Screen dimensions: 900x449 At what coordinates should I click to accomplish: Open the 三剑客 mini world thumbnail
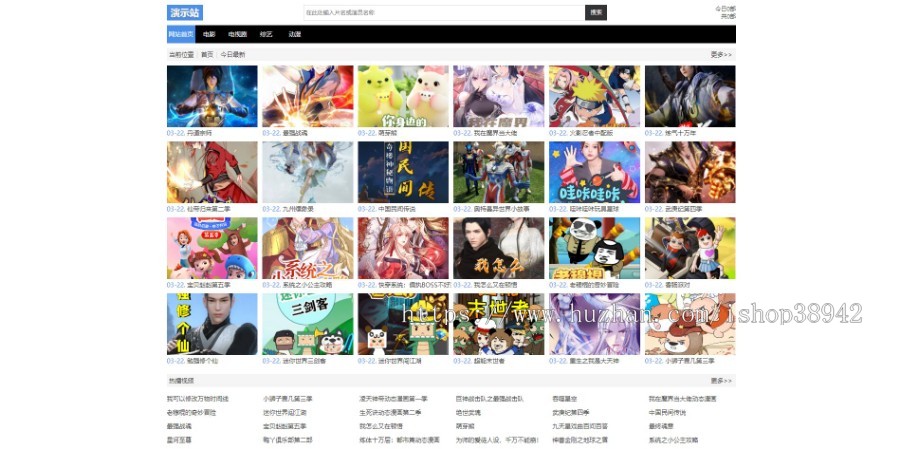[x=308, y=324]
